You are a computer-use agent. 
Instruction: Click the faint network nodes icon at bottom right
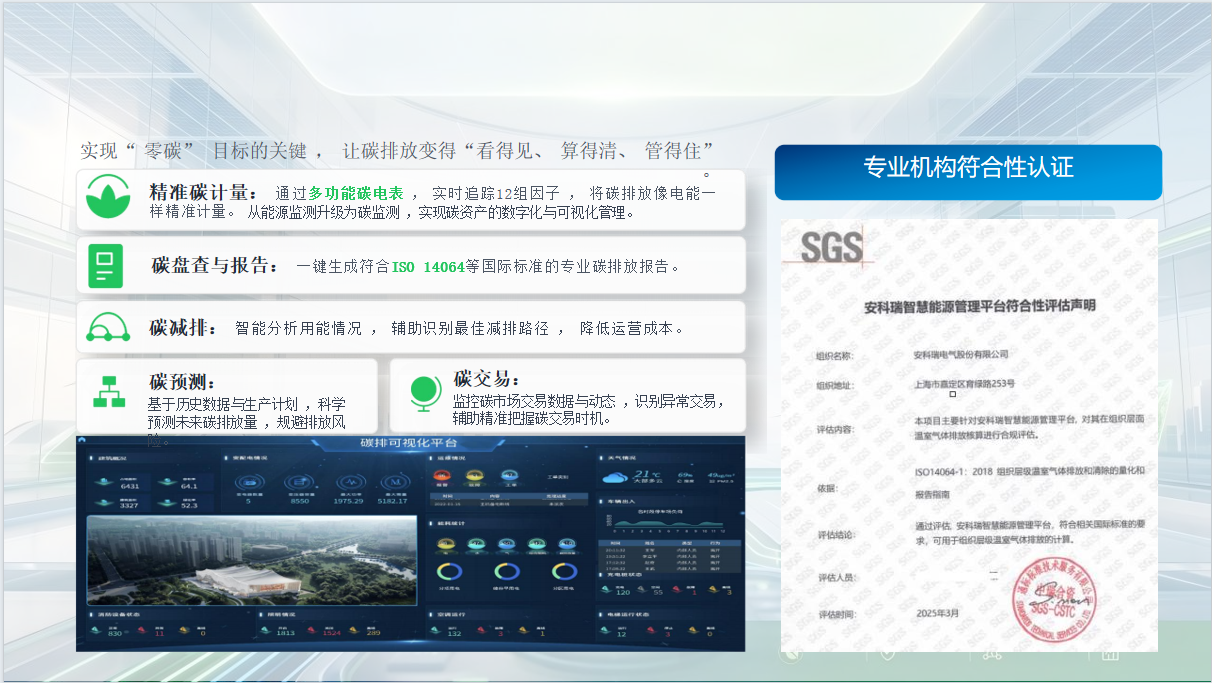[992, 652]
